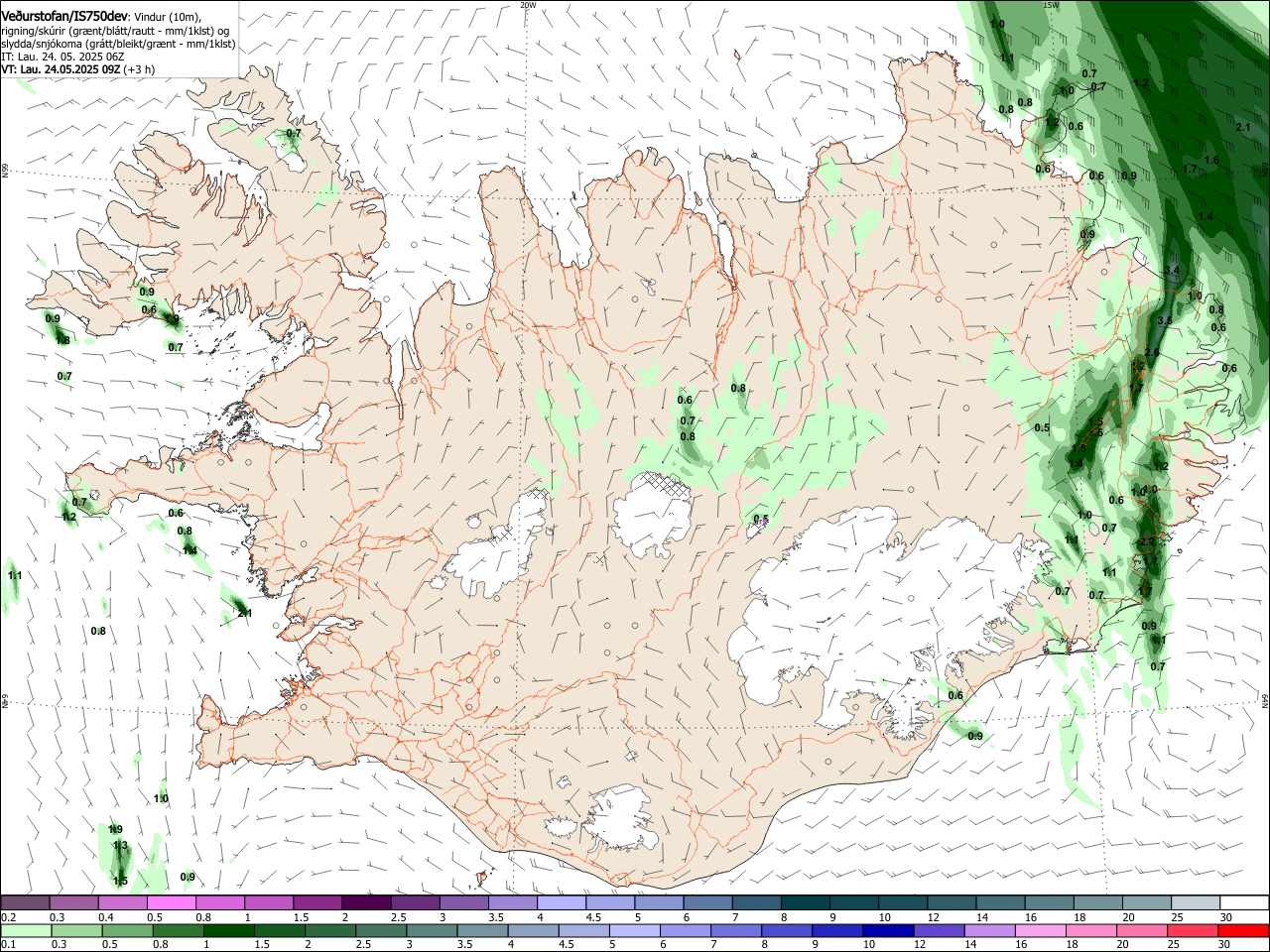This screenshot has width=1270, height=952.
Task: Click the "20W" longitude label
Action: (528, 5)
